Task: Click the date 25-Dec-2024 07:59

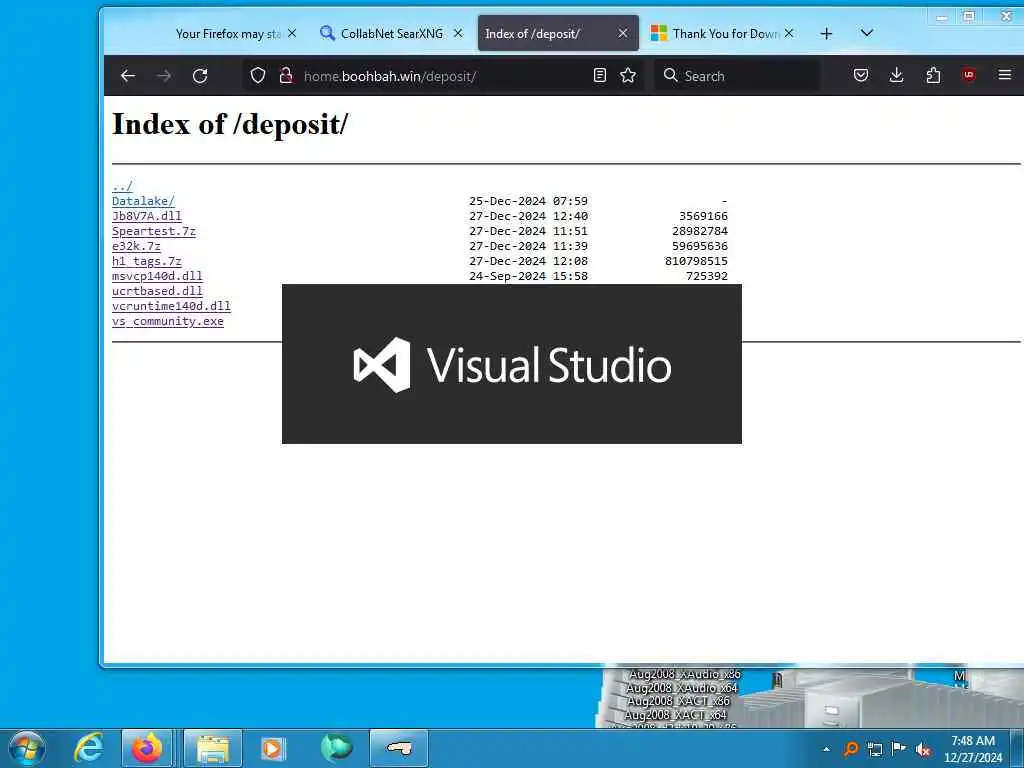Action: click(528, 201)
